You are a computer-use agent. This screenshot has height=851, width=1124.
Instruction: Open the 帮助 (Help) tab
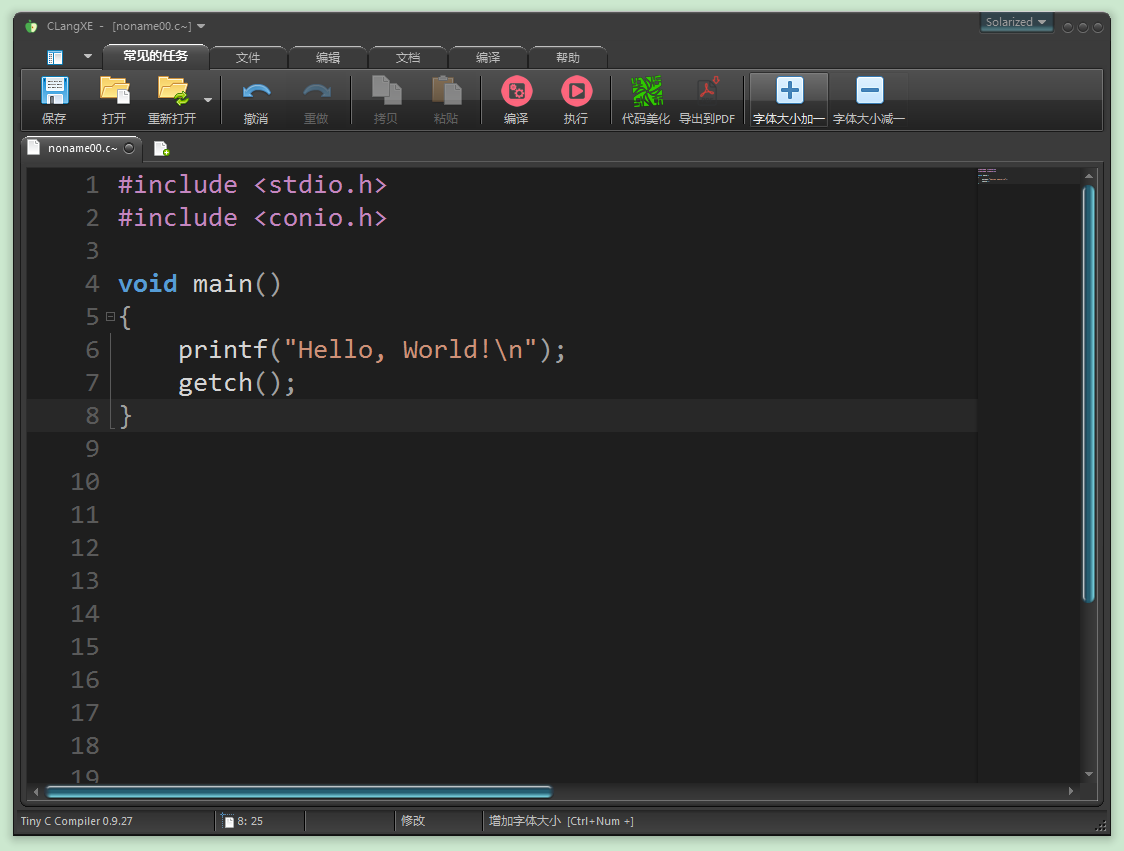568,58
